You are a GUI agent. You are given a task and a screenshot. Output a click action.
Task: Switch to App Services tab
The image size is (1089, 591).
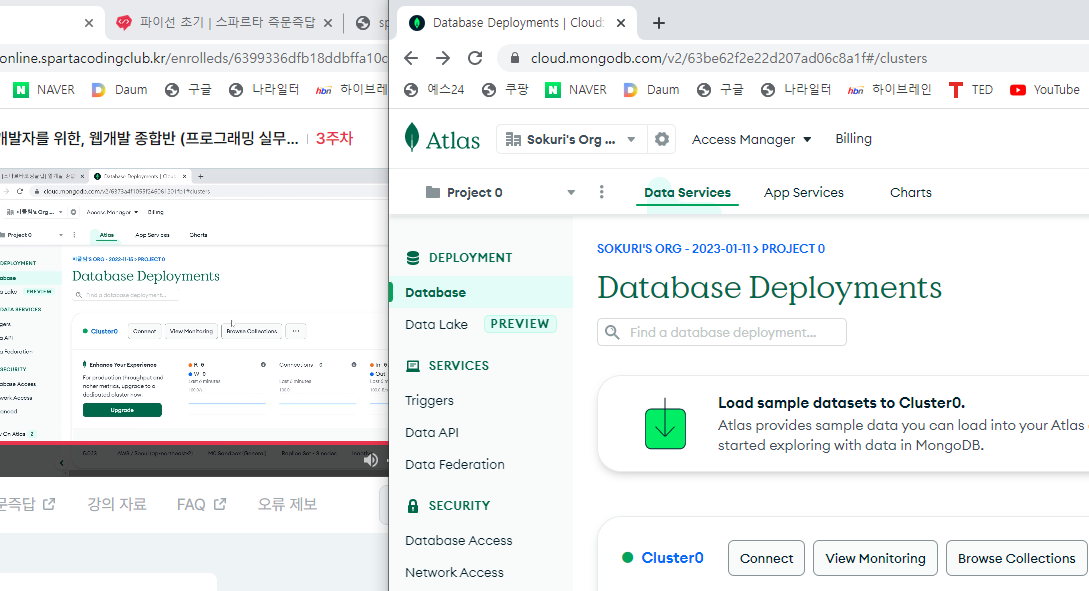pyautogui.click(x=804, y=192)
